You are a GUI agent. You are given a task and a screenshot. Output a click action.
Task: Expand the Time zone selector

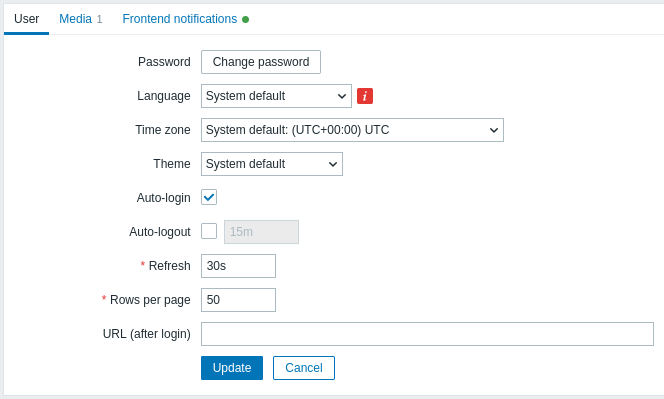(x=352, y=130)
